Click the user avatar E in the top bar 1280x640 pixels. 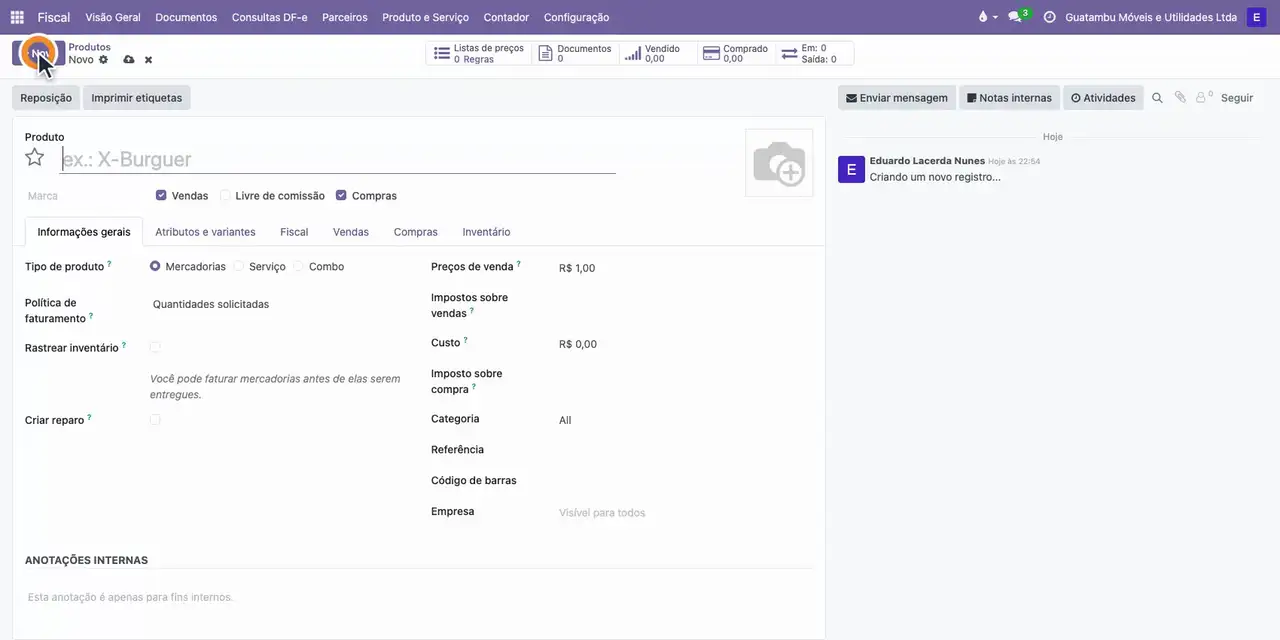coord(1256,17)
